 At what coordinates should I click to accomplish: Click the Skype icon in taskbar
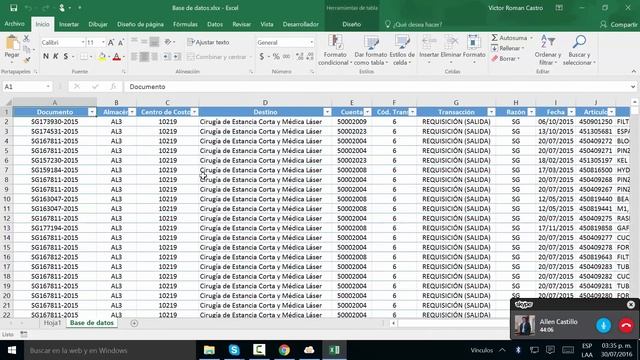point(234,350)
